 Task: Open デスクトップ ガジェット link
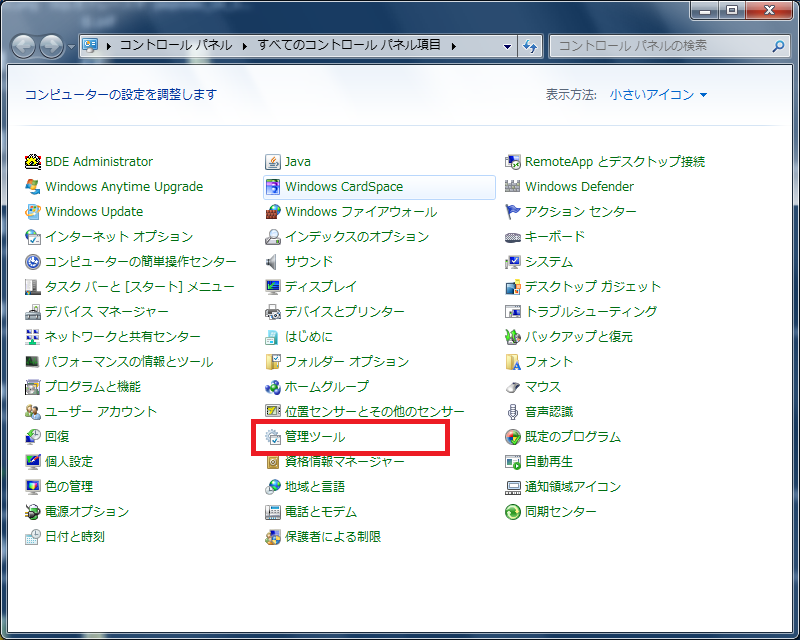tap(593, 287)
